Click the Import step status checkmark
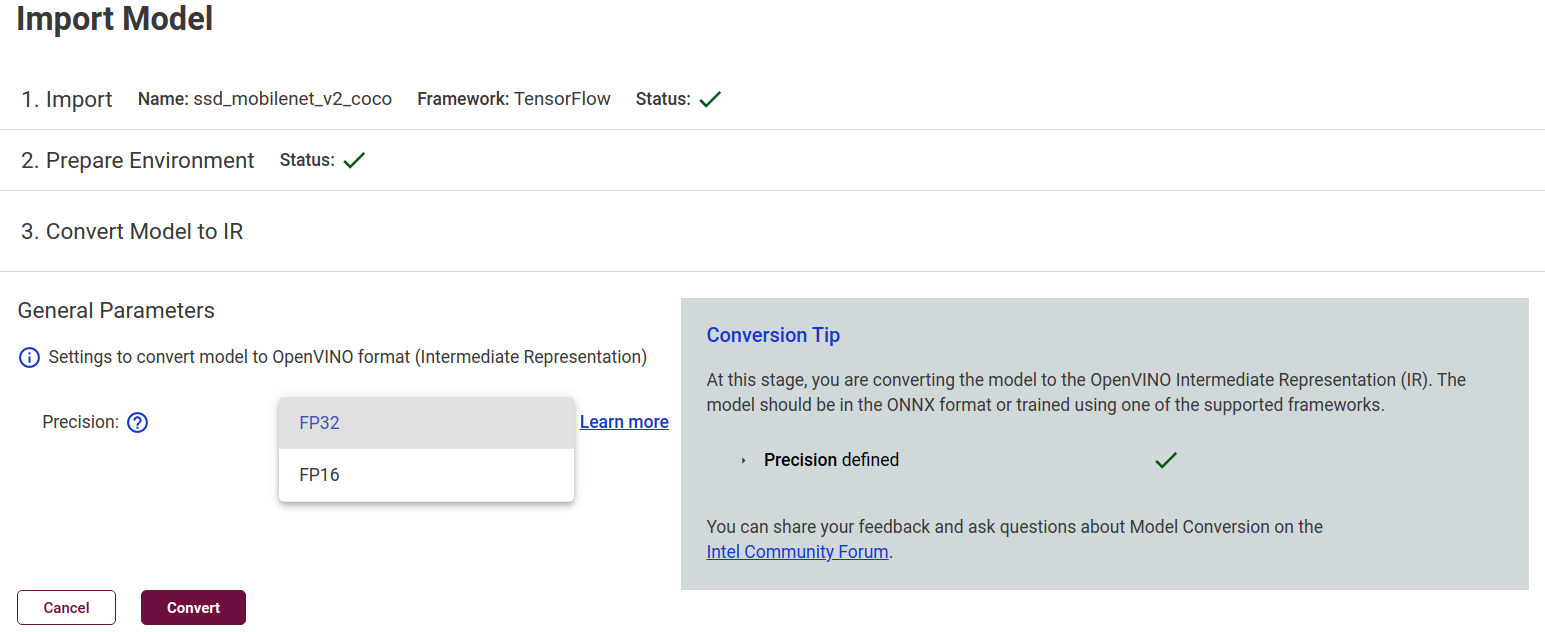This screenshot has width=1545, height=632. (710, 100)
